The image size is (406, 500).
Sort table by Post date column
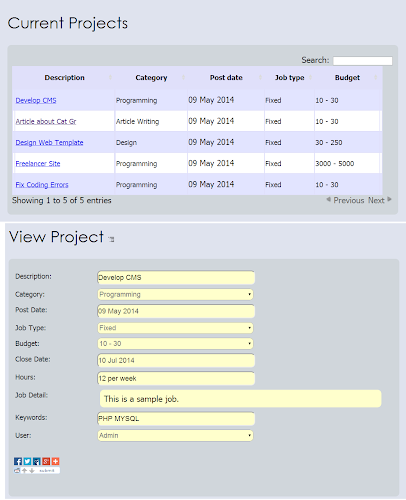pyautogui.click(x=226, y=78)
